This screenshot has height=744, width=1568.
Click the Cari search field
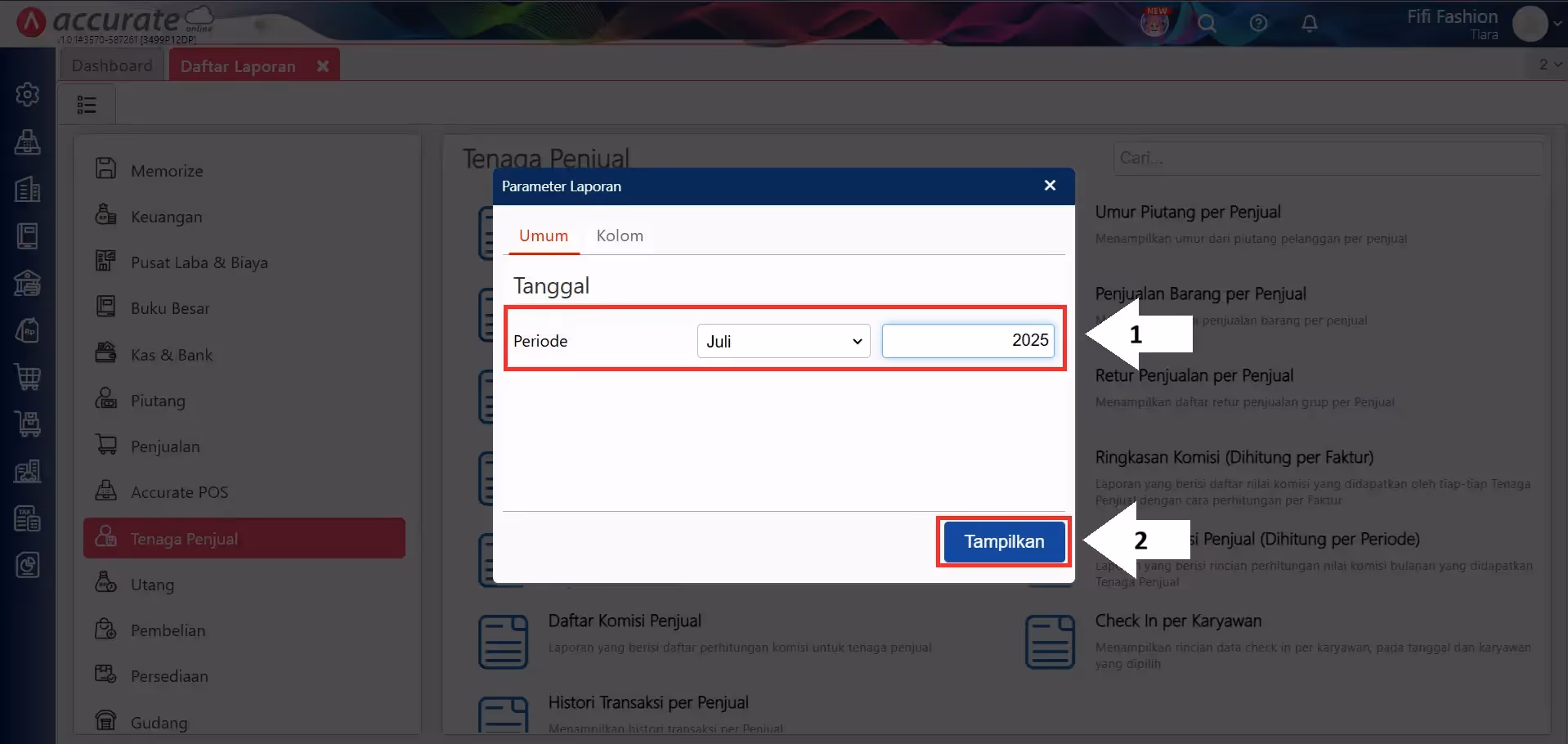pos(1328,158)
